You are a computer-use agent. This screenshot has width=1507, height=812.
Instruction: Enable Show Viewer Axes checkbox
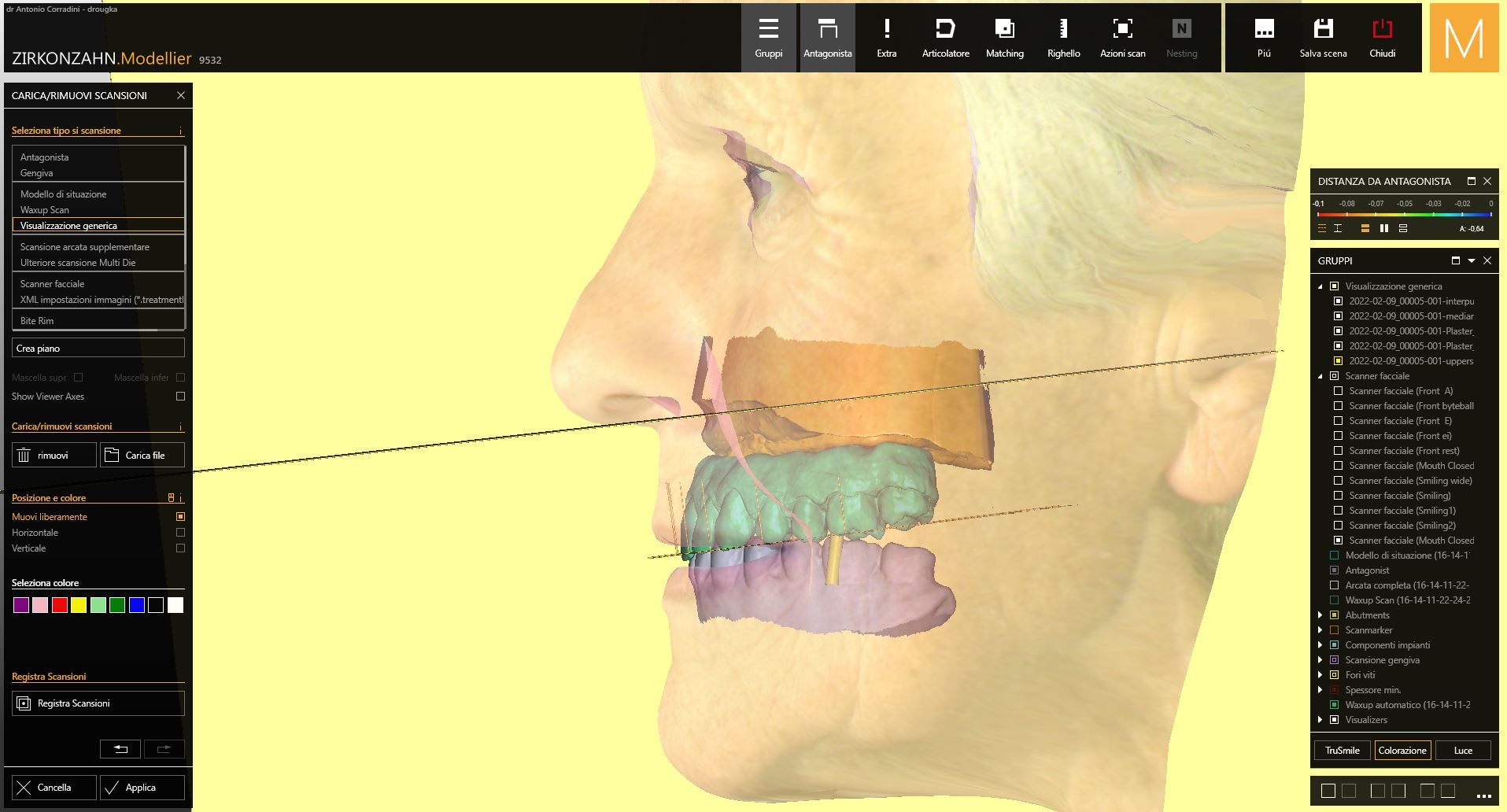tap(180, 397)
